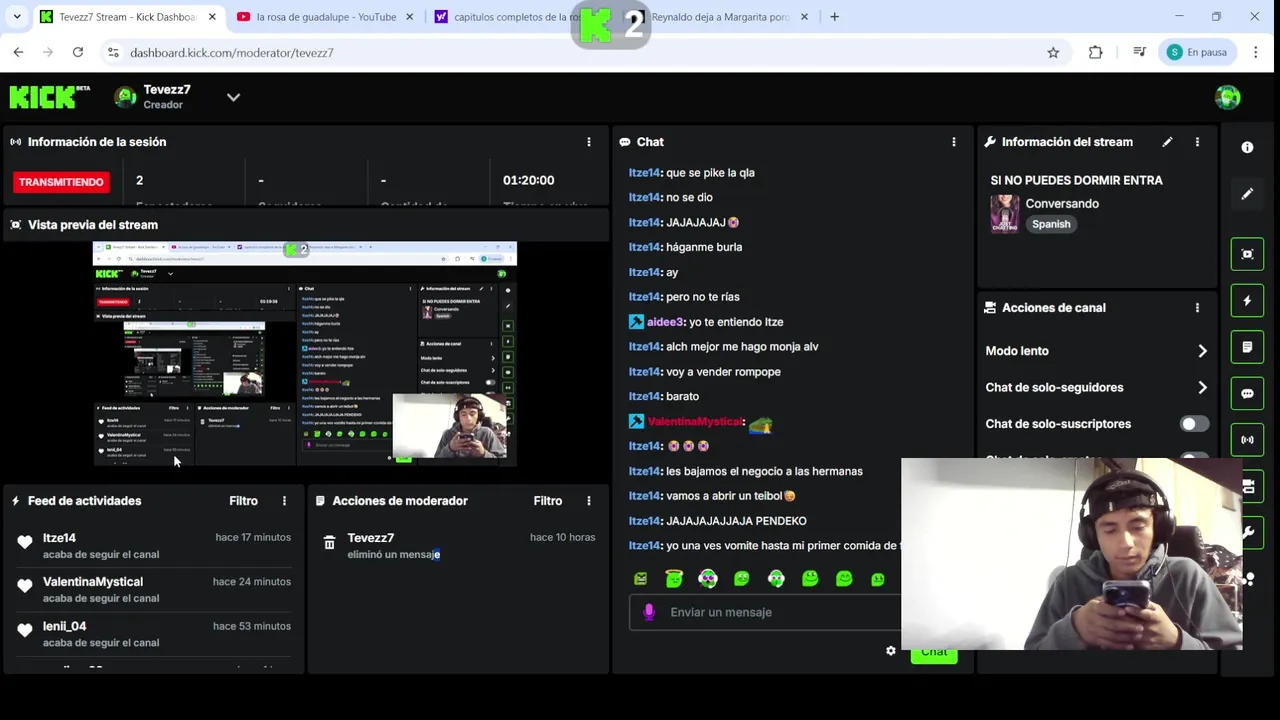Click the Tevezz7 creator avatar

[x=125, y=97]
